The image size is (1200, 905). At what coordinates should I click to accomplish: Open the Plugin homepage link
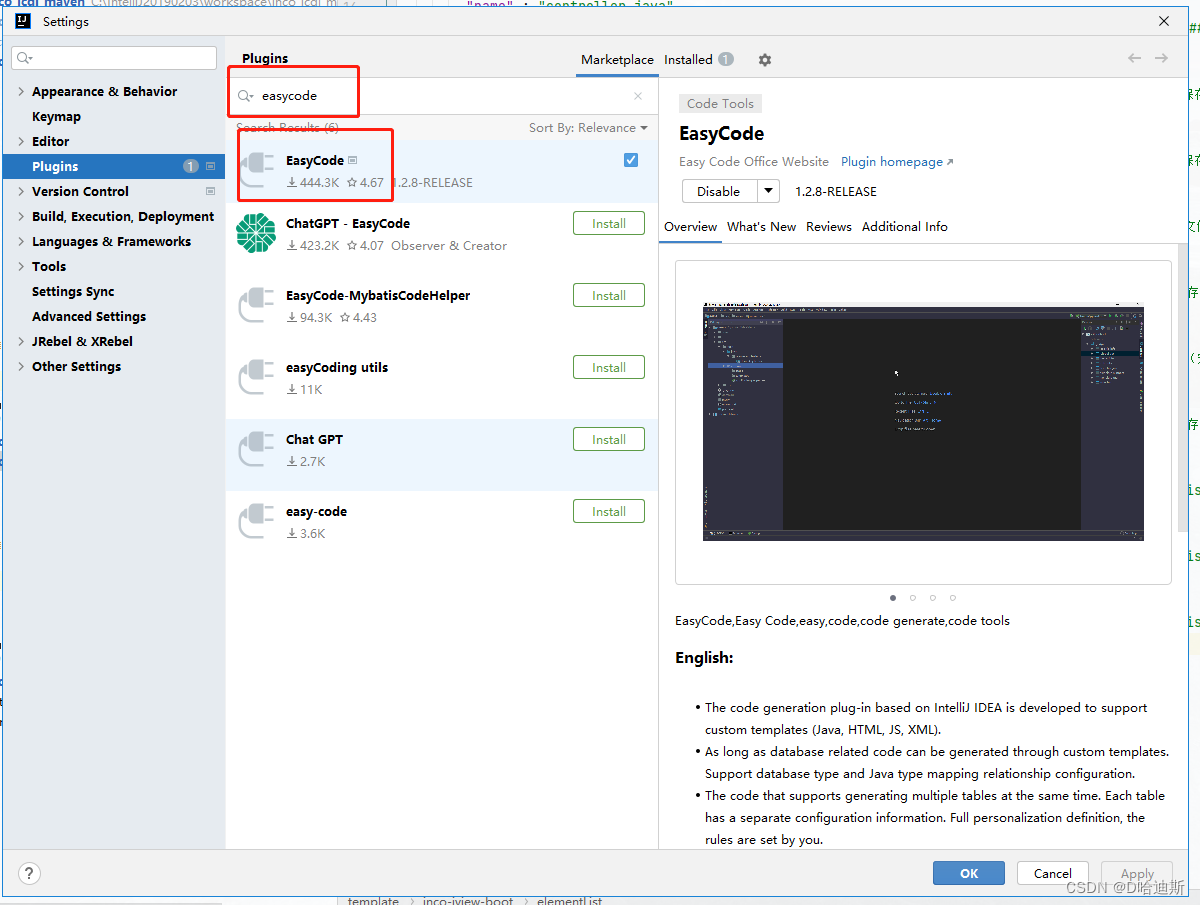point(891,161)
